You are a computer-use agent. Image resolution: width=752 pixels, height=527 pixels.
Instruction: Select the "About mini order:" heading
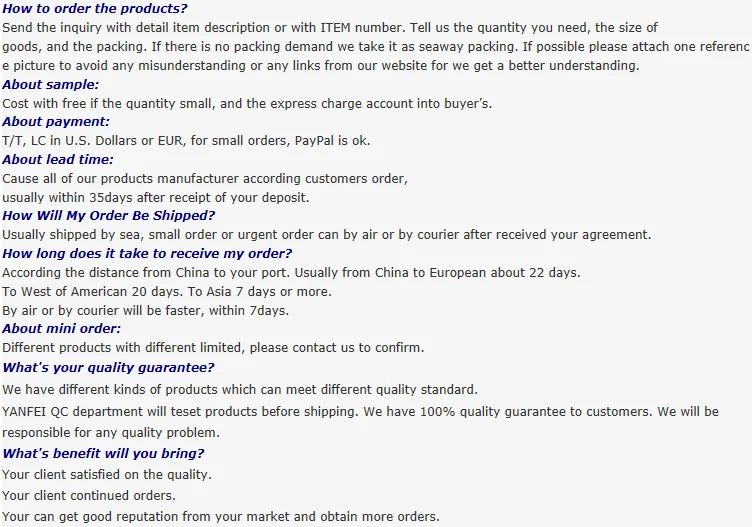62,328
